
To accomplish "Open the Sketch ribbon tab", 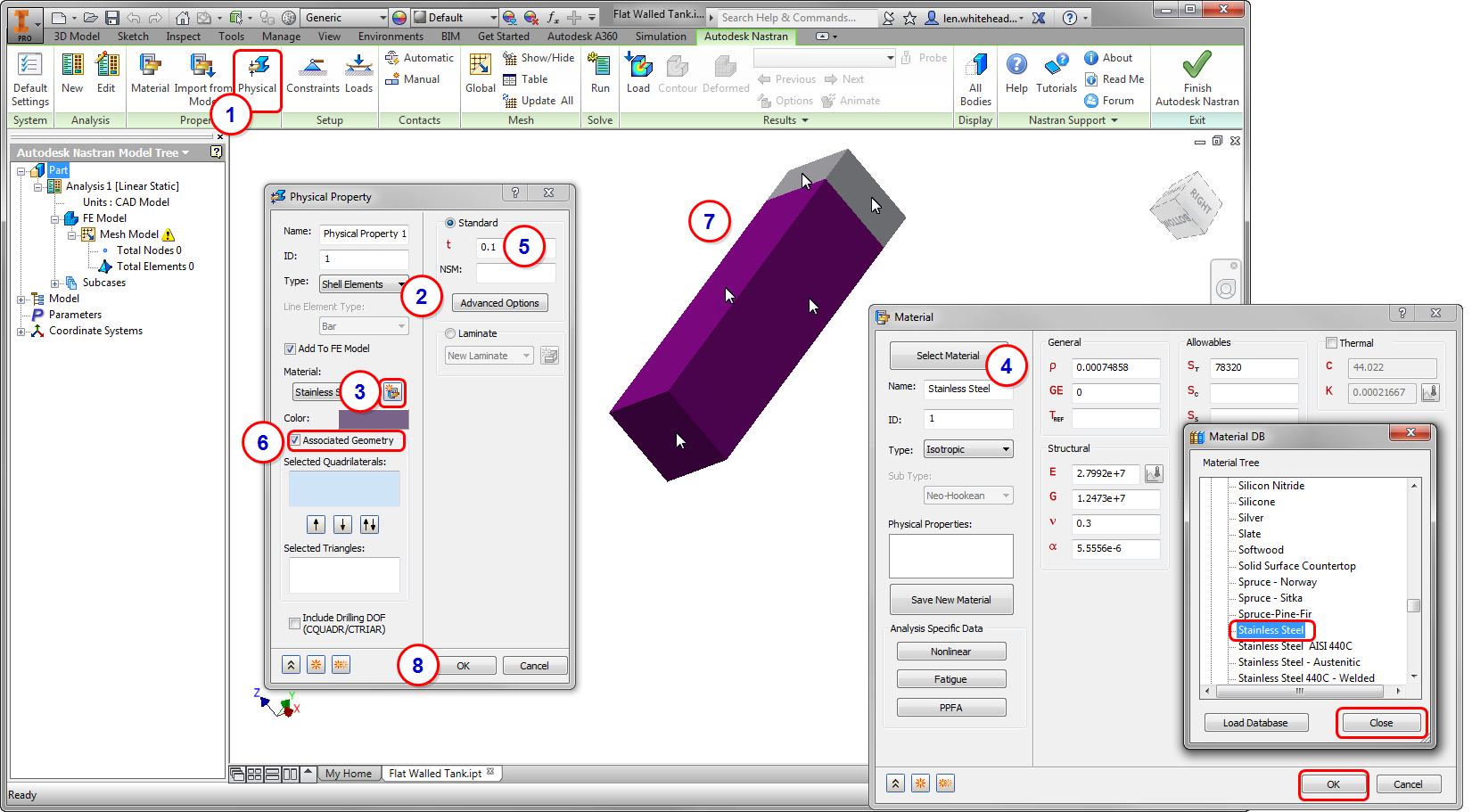I will click(x=133, y=37).
